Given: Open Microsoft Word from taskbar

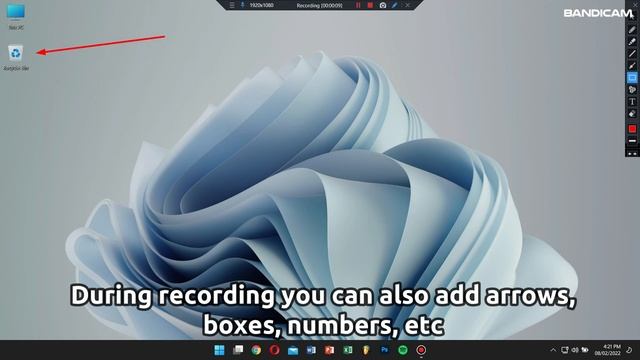Looking at the screenshot, I should [x=311, y=350].
